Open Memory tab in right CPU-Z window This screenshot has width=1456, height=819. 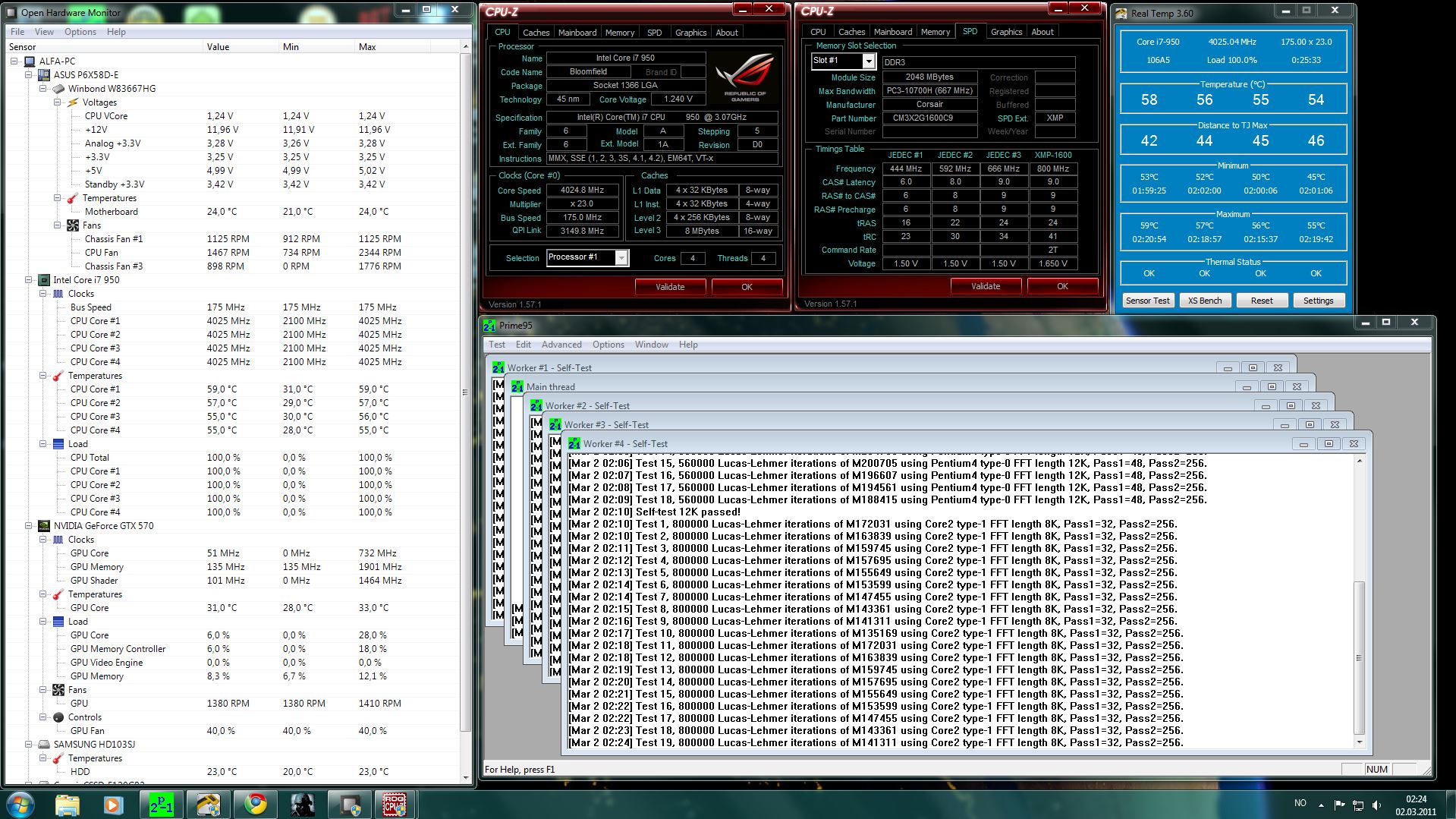[935, 32]
